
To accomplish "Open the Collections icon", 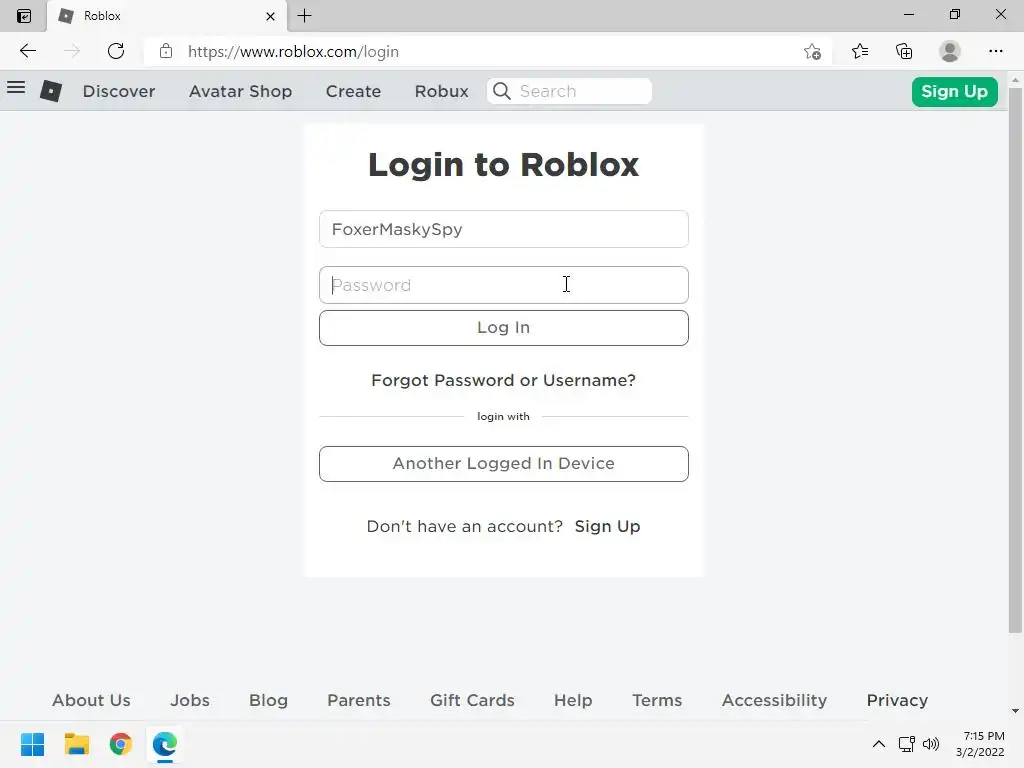I will click(904, 51).
